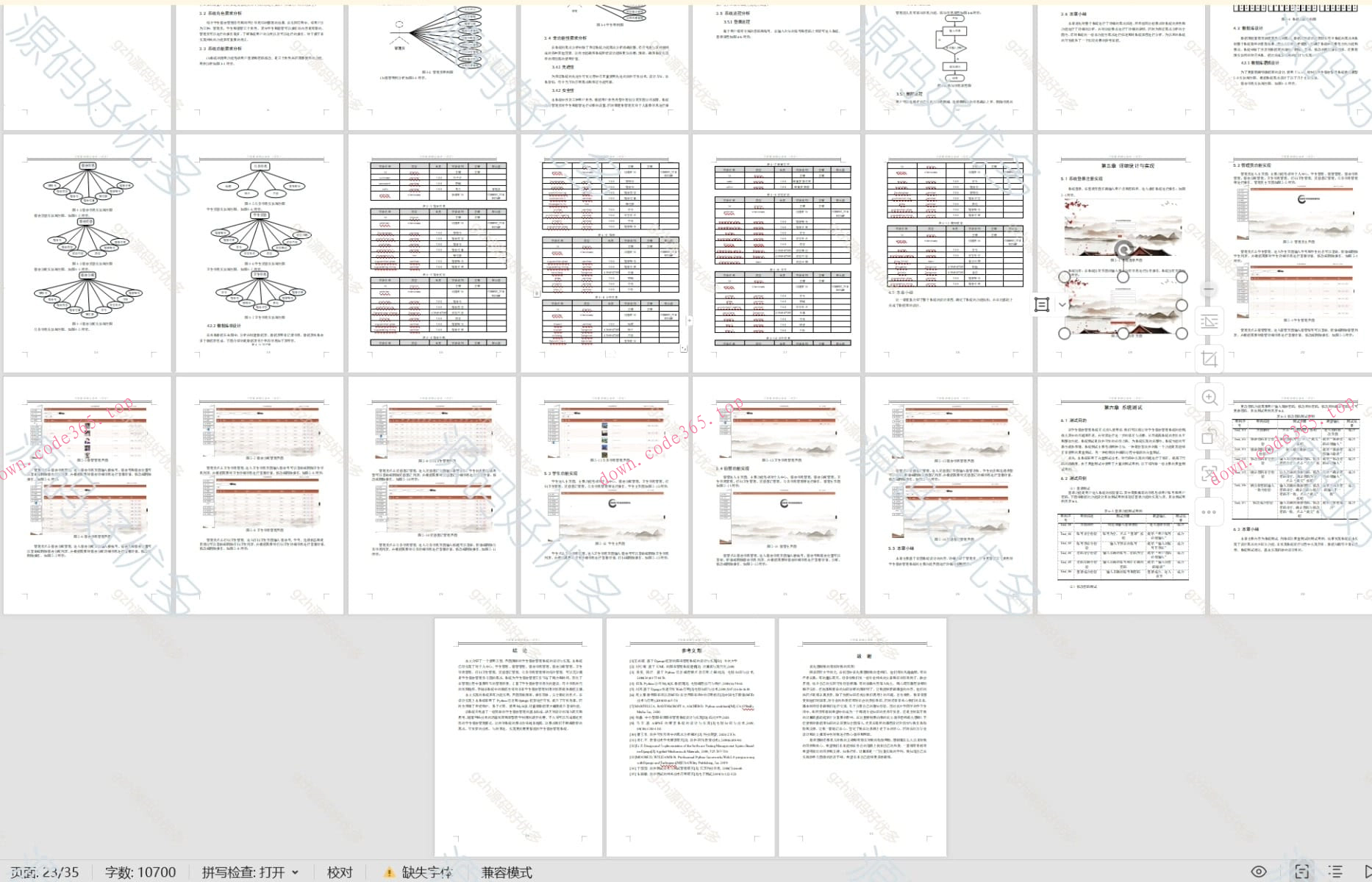Click the 页面 23/35 page indicator

(46, 872)
